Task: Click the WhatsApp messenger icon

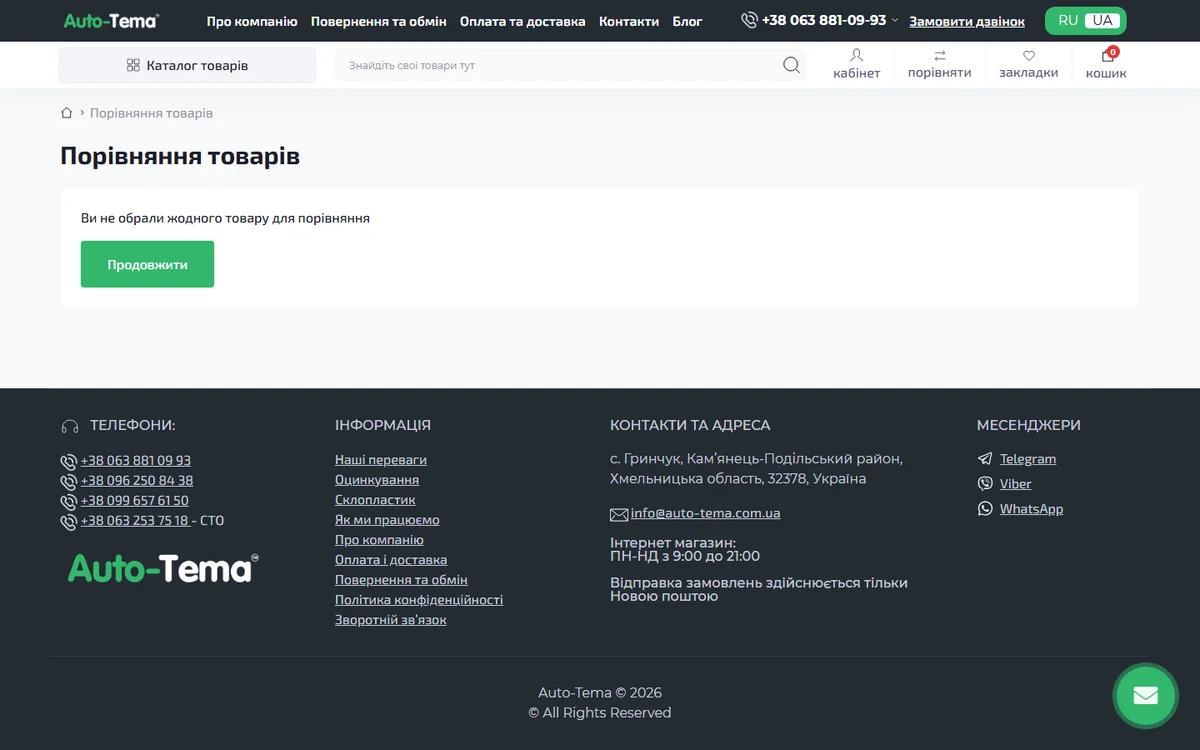Action: [x=985, y=509]
